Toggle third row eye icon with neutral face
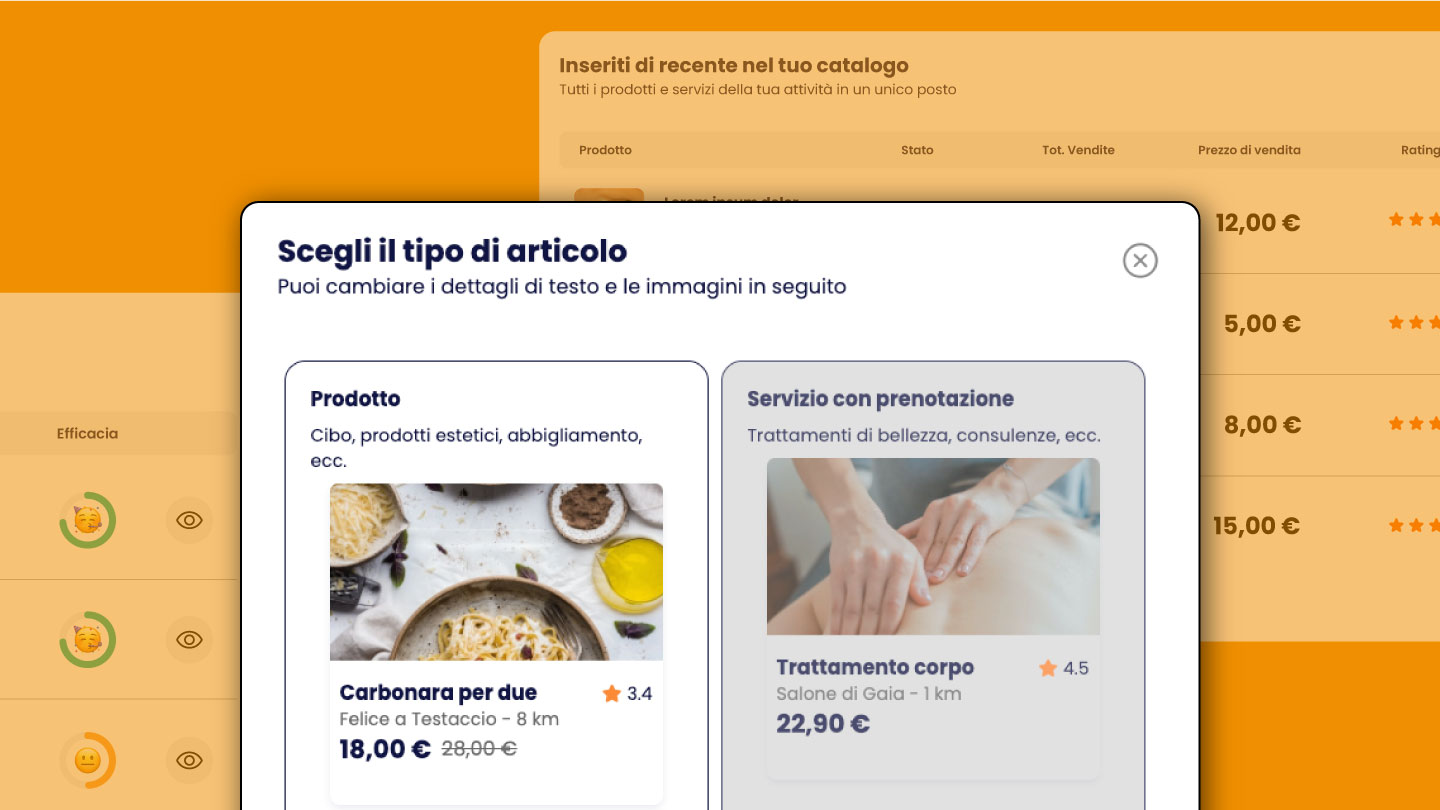The image size is (1440, 810). 189,760
